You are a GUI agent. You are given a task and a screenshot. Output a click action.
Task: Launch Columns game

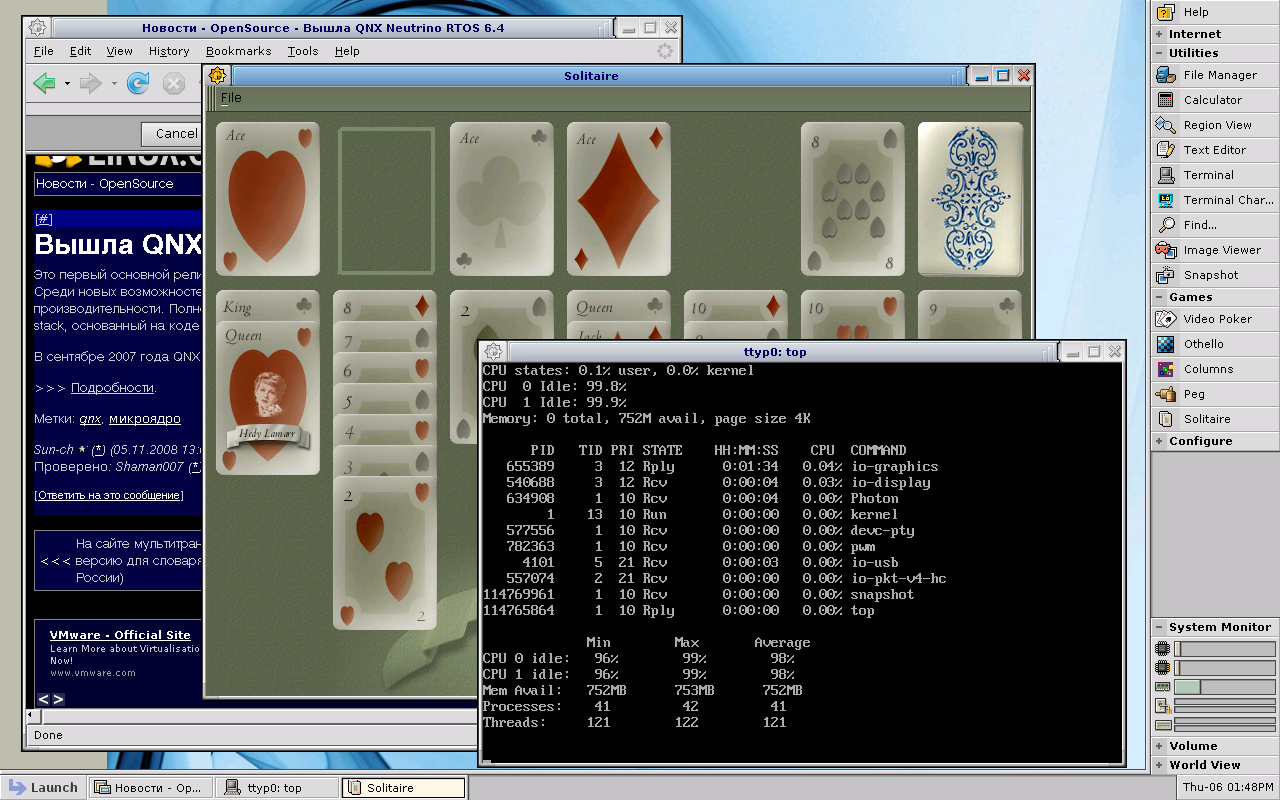click(1215, 369)
